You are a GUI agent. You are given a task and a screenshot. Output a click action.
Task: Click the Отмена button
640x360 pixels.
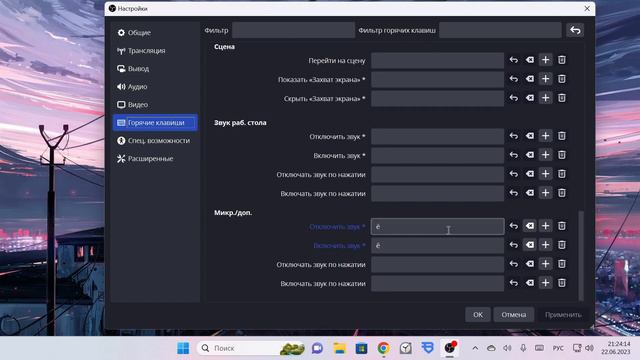[x=513, y=315]
